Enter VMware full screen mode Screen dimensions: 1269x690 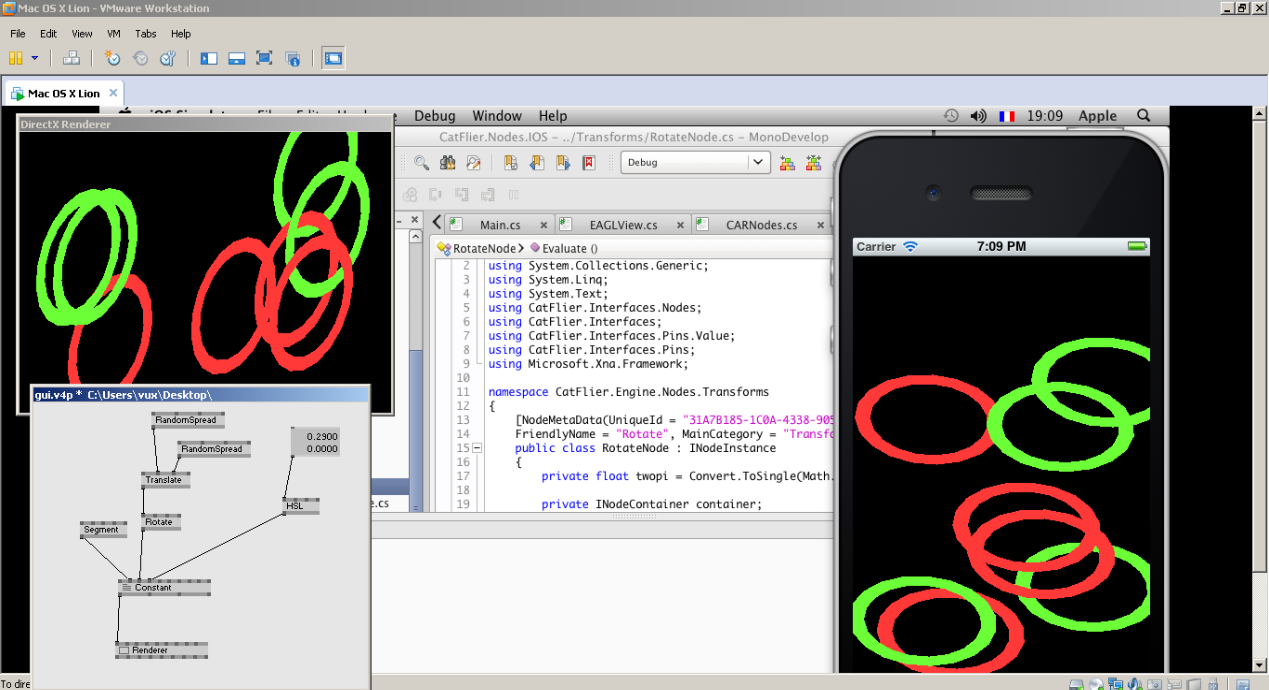[264, 58]
